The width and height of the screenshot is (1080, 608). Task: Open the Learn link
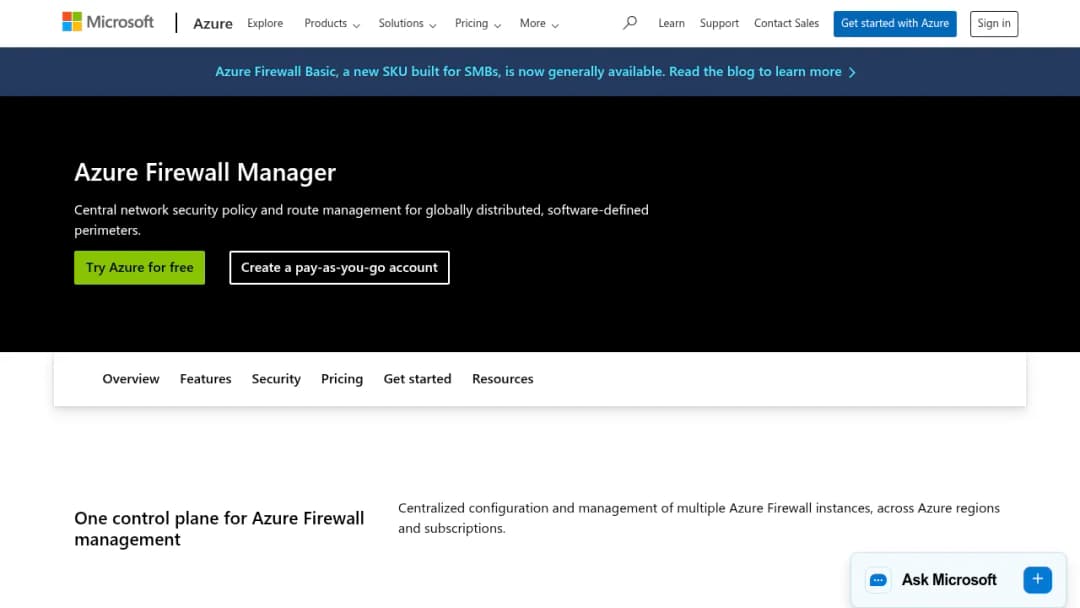671,23
